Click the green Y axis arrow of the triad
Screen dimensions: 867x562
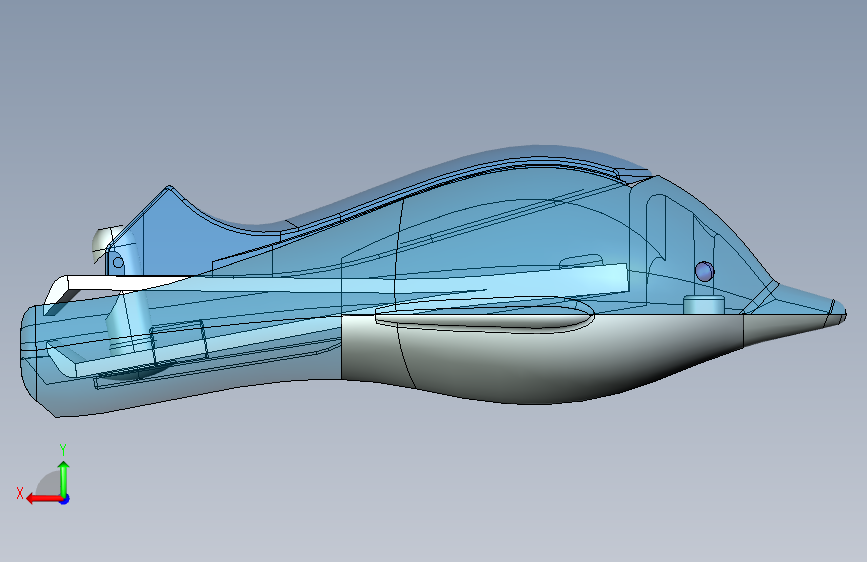point(64,479)
